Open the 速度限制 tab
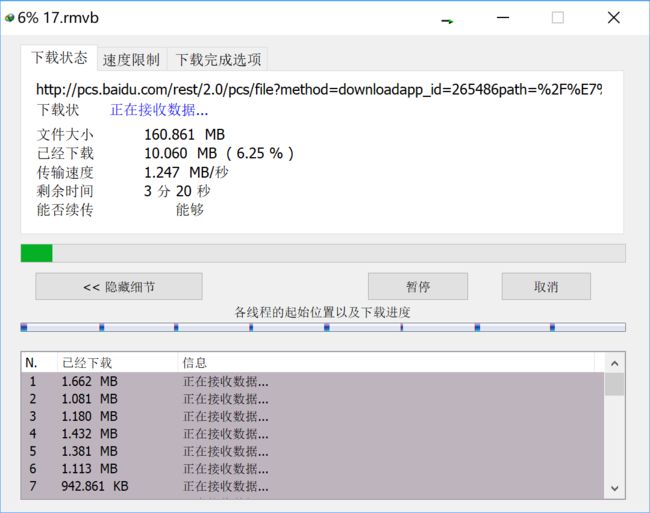This screenshot has height=513, width=650. point(131,60)
